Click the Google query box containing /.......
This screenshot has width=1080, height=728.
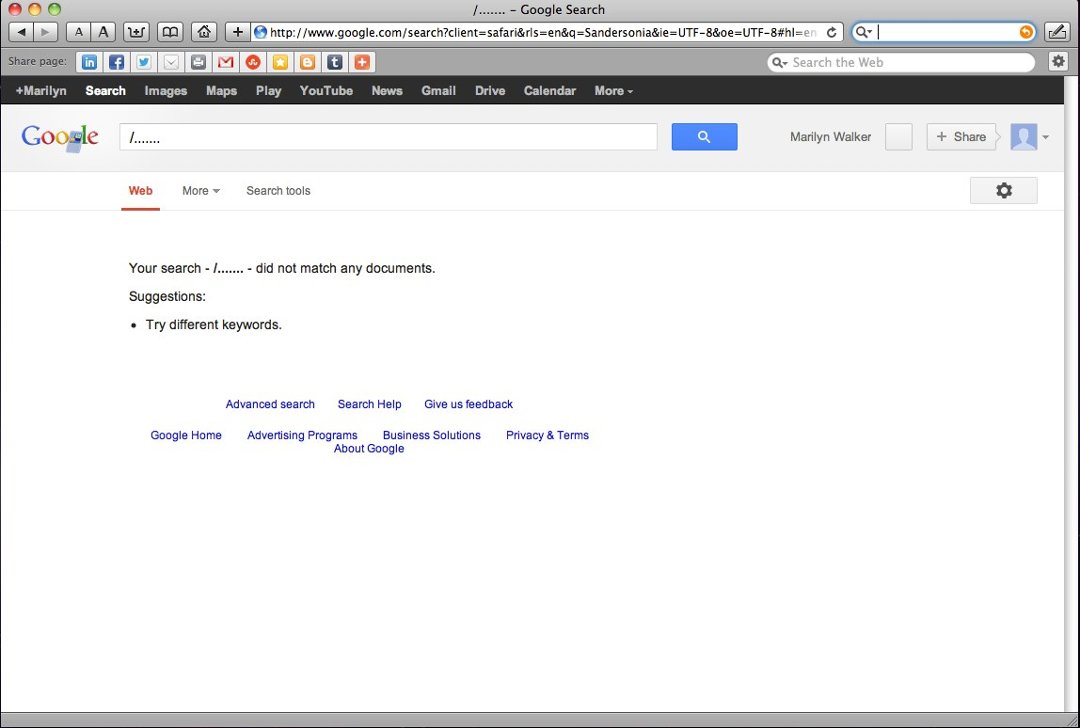tap(388, 137)
